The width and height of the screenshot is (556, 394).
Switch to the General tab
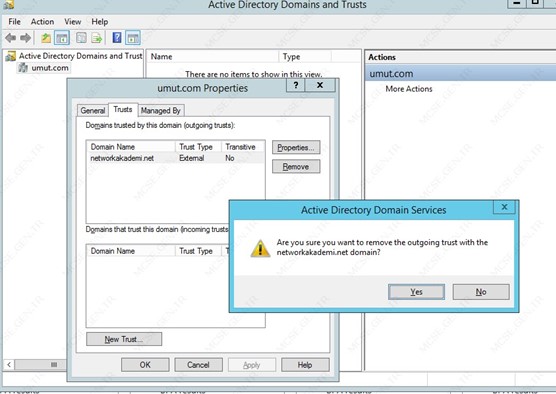(x=93, y=110)
